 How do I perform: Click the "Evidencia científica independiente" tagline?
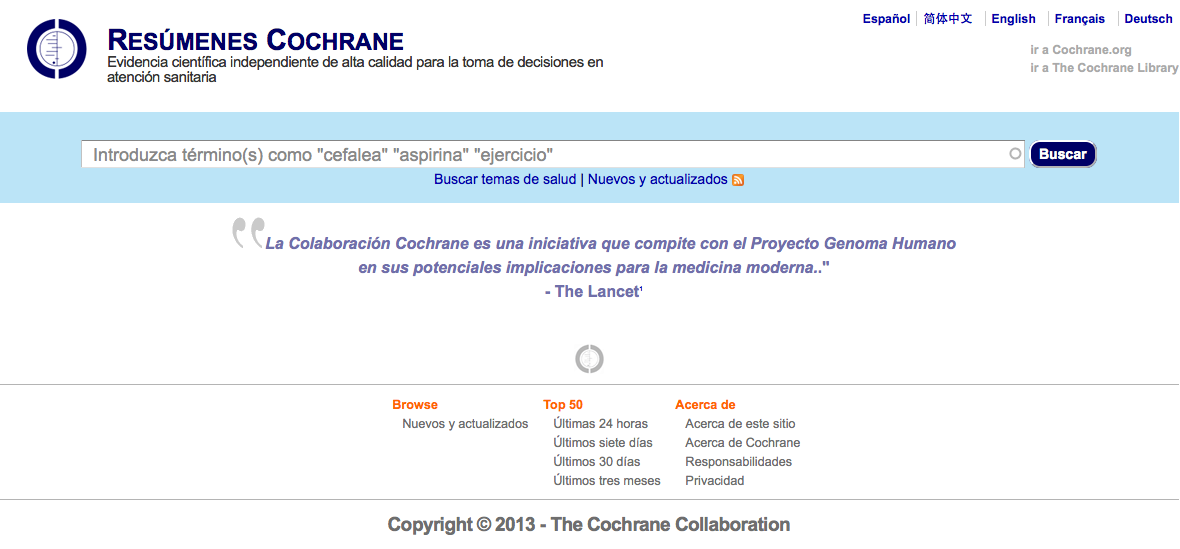tap(355, 69)
